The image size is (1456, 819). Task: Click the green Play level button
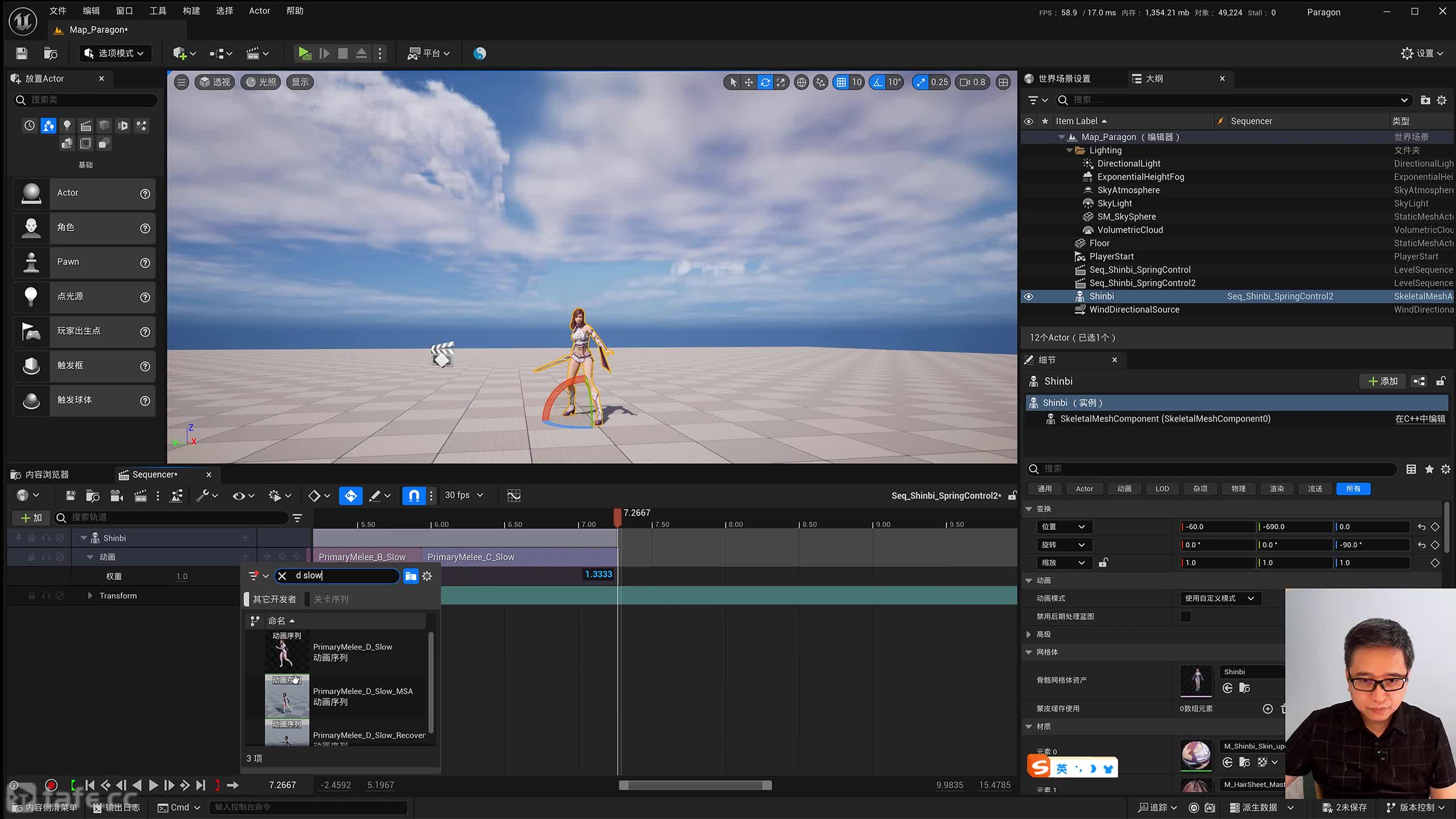304,53
